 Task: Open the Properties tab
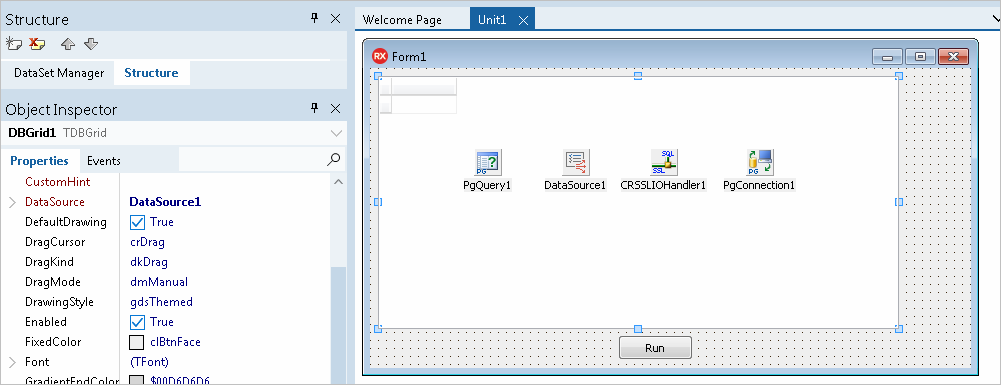coord(40,161)
